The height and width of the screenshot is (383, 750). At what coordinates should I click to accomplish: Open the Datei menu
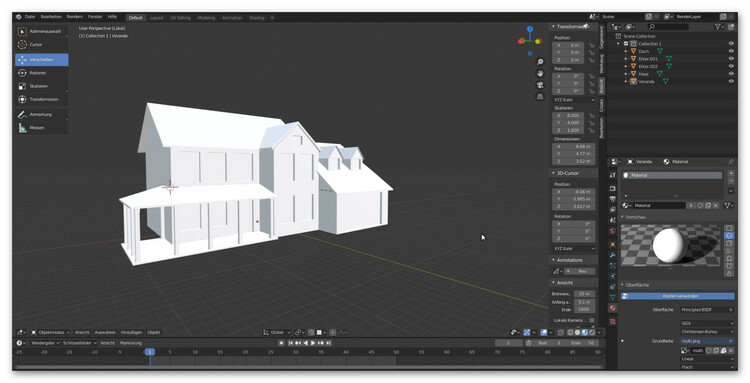(x=30, y=17)
